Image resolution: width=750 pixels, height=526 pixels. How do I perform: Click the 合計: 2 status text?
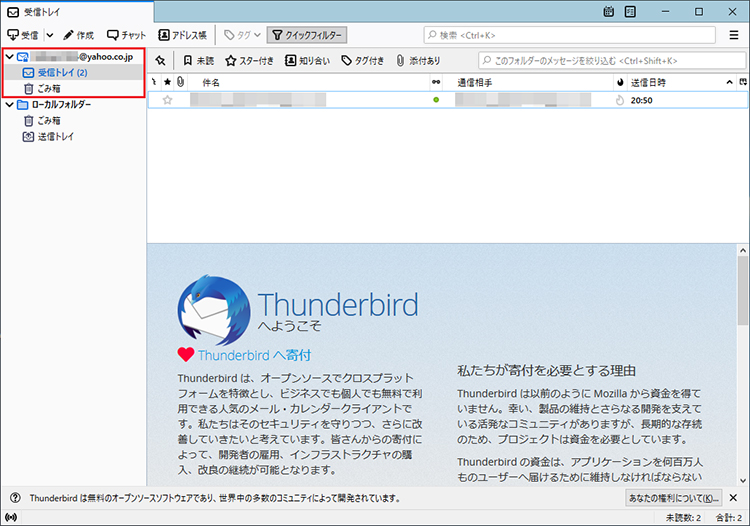coord(729,517)
